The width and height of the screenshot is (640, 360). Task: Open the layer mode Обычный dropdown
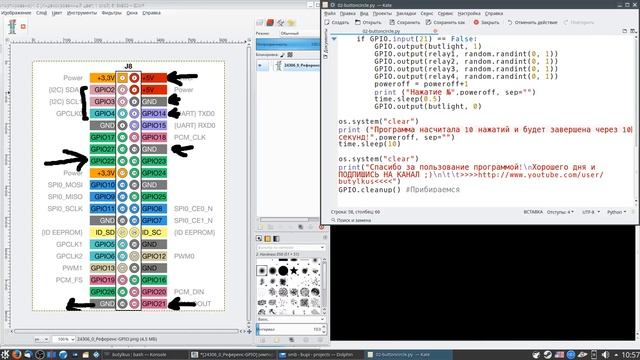(299, 33)
